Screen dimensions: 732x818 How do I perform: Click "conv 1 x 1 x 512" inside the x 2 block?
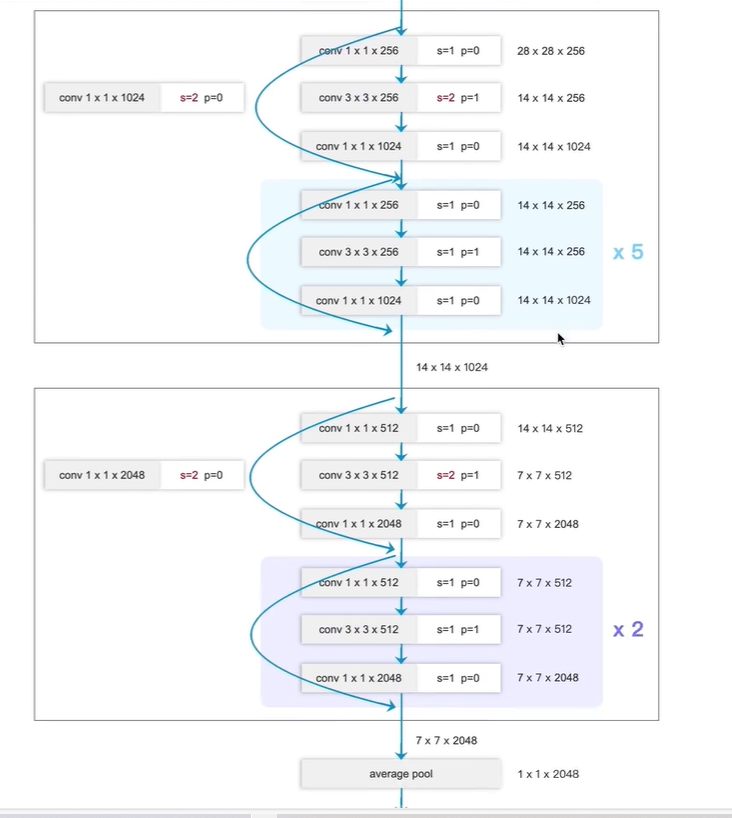pos(358,582)
